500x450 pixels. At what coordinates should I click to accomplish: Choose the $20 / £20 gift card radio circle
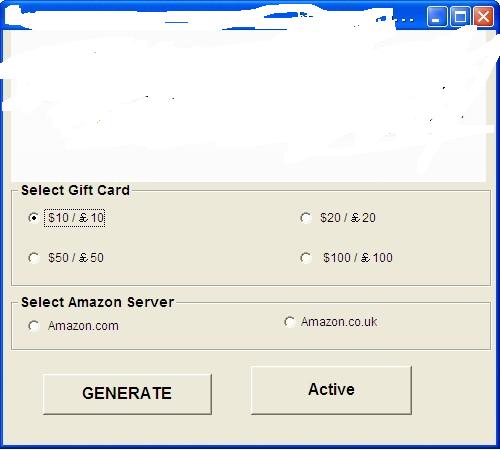tap(306, 218)
